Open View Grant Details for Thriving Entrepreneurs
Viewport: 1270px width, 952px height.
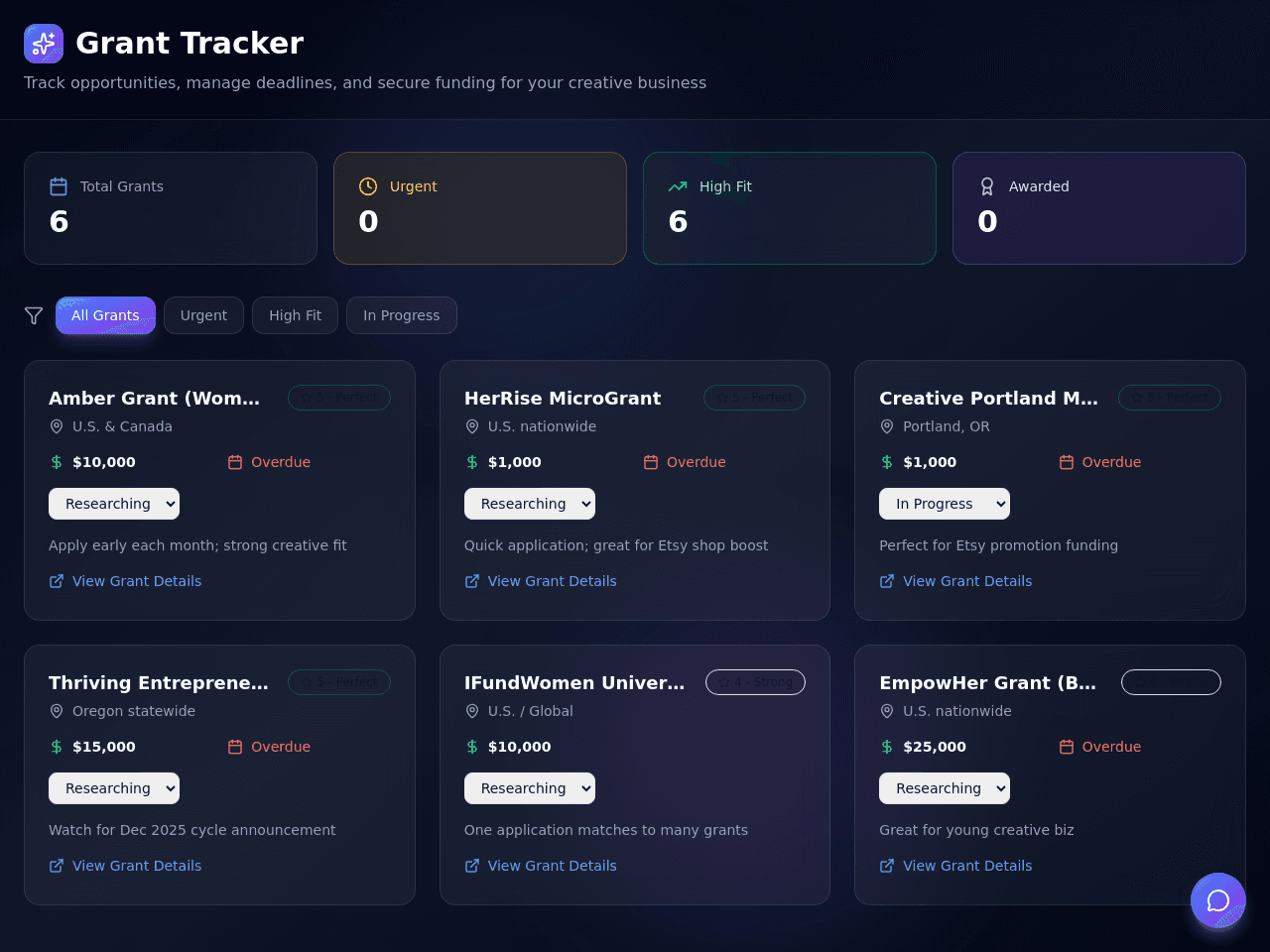(125, 866)
